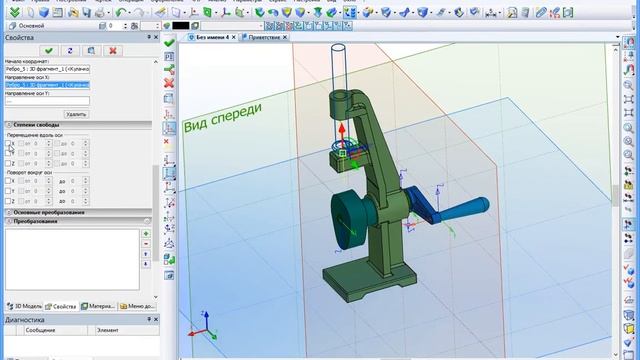
Task: Click the Направление оси Y input field
Action: tap(47, 101)
